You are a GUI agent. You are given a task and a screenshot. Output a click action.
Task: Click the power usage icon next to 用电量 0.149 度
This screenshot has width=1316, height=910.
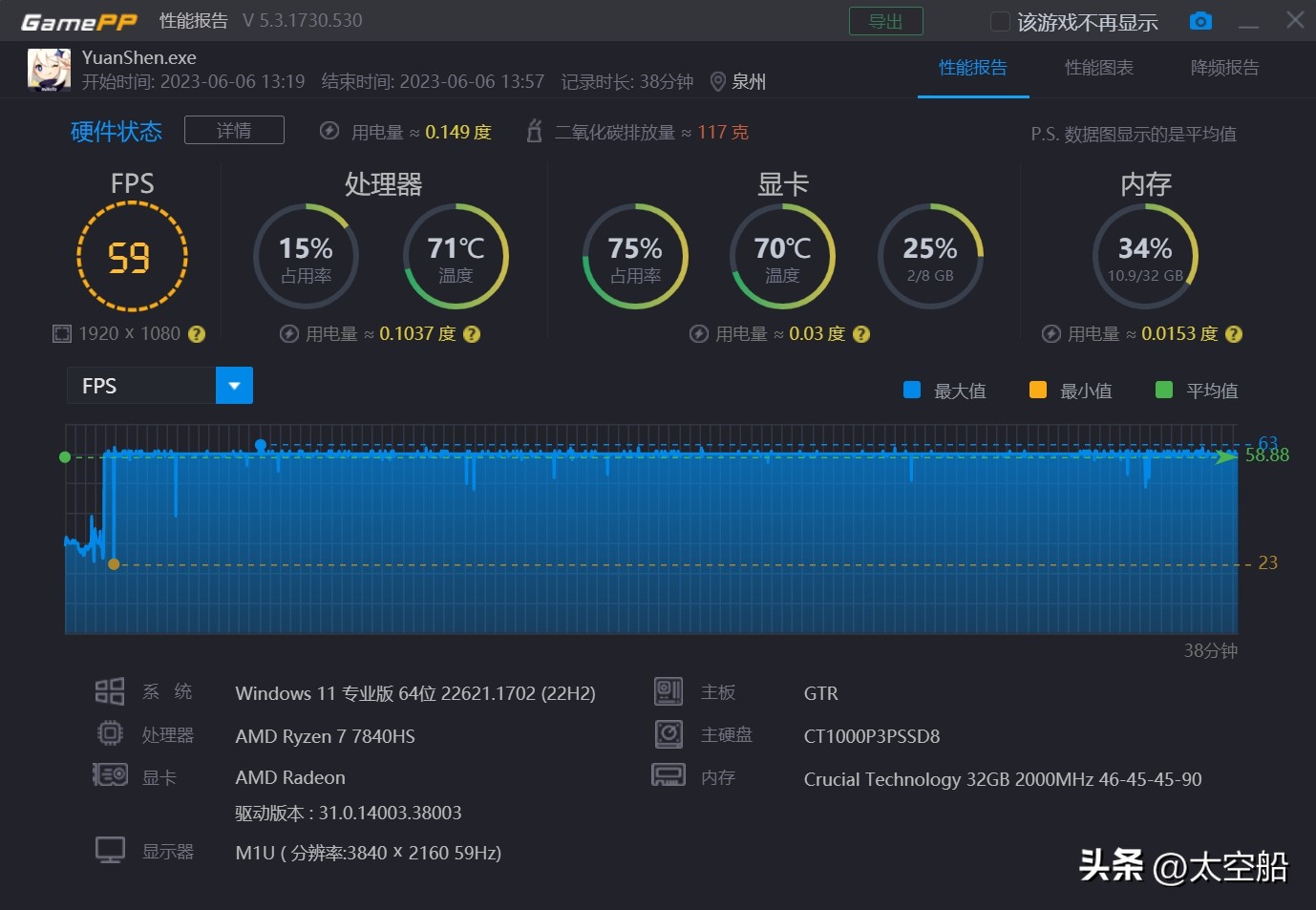click(329, 131)
